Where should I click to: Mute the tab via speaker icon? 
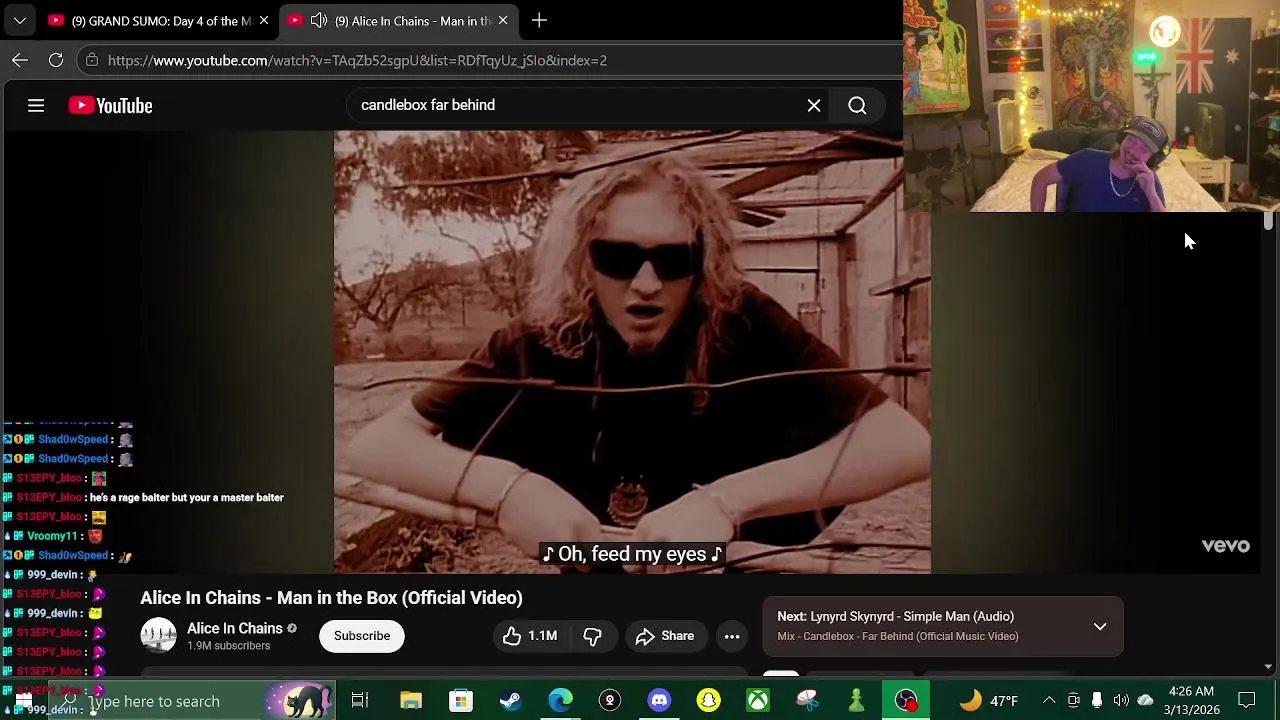tap(319, 20)
